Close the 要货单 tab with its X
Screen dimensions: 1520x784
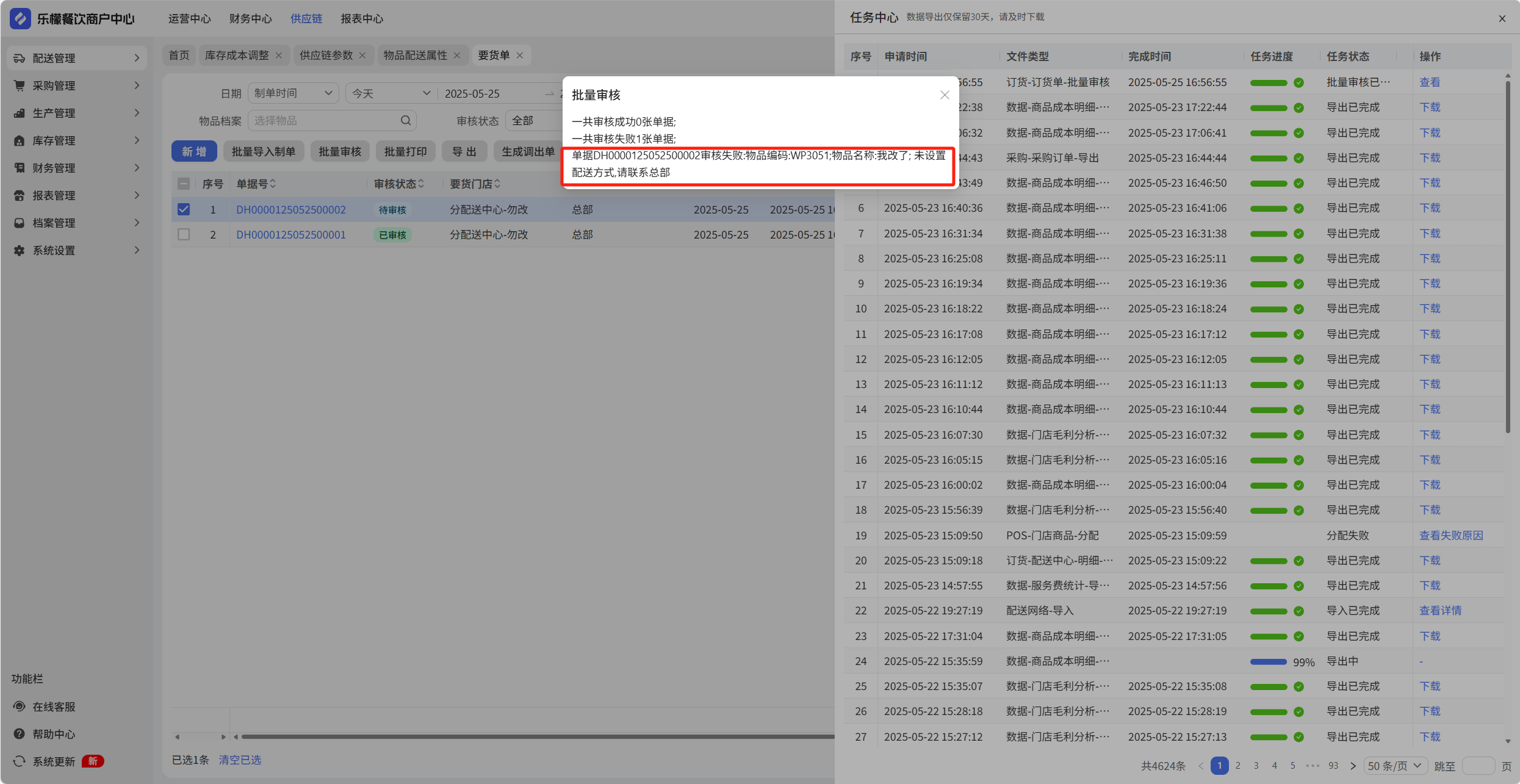[520, 55]
